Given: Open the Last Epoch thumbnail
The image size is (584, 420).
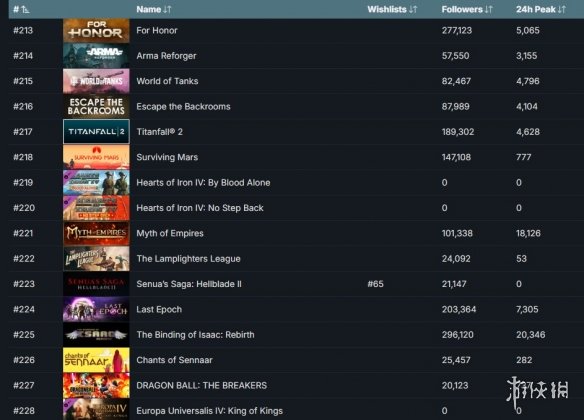Looking at the screenshot, I should [96, 309].
